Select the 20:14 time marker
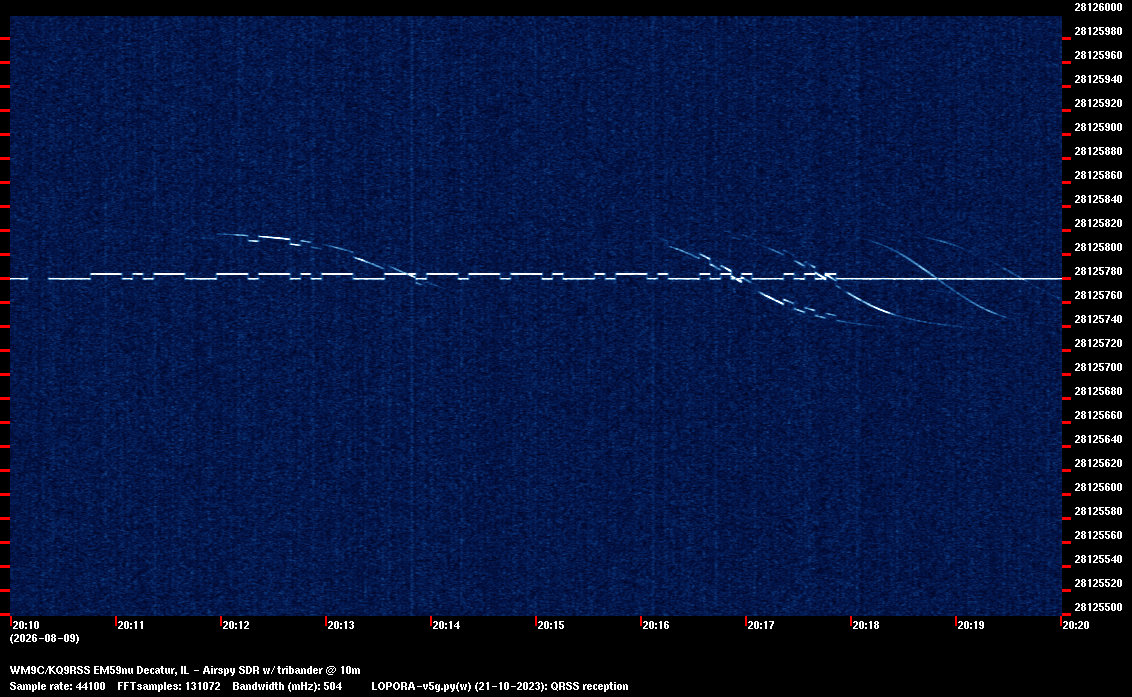The image size is (1132, 697). pyautogui.click(x=446, y=625)
